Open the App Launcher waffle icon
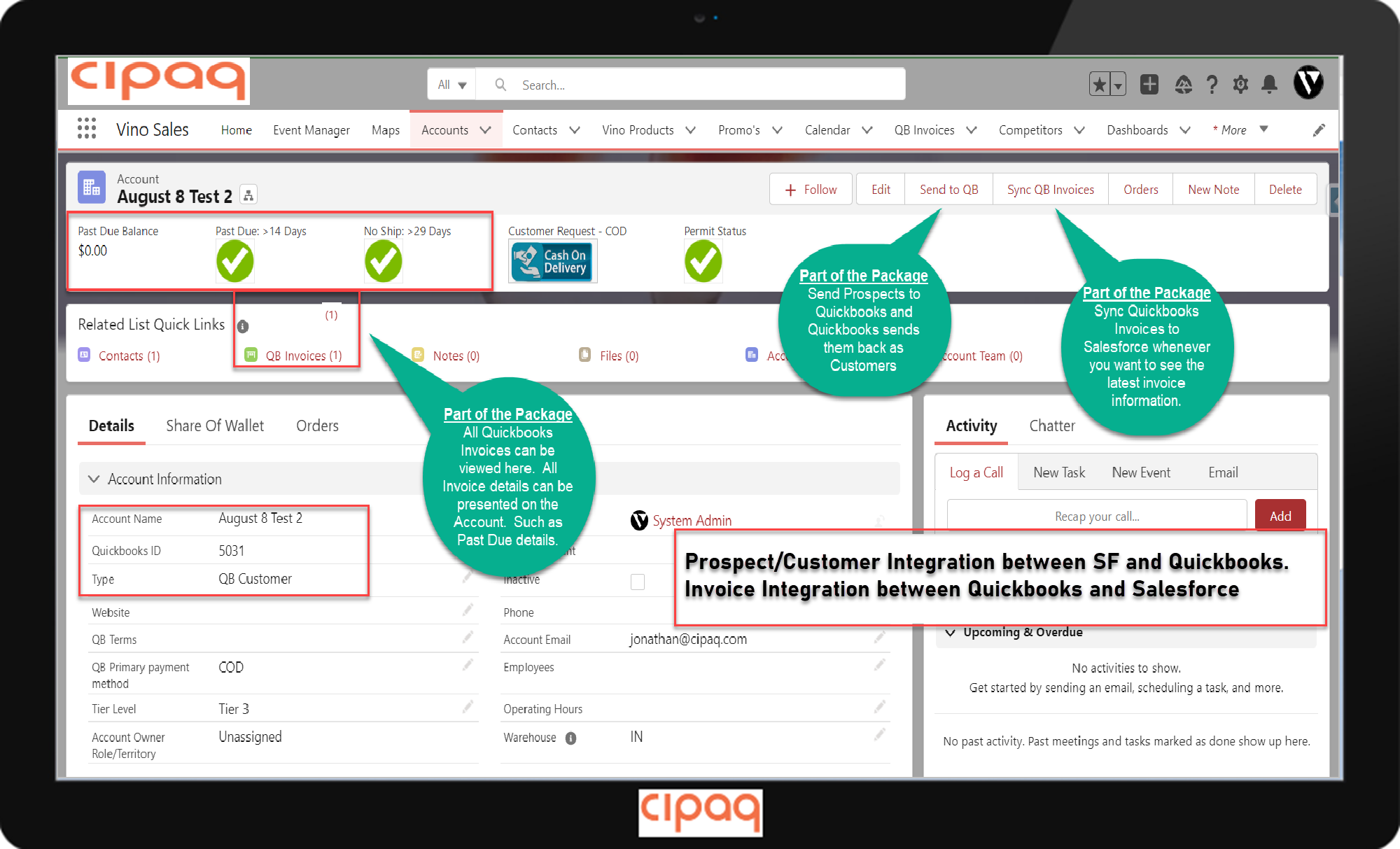This screenshot has height=849, width=1400. (x=86, y=129)
